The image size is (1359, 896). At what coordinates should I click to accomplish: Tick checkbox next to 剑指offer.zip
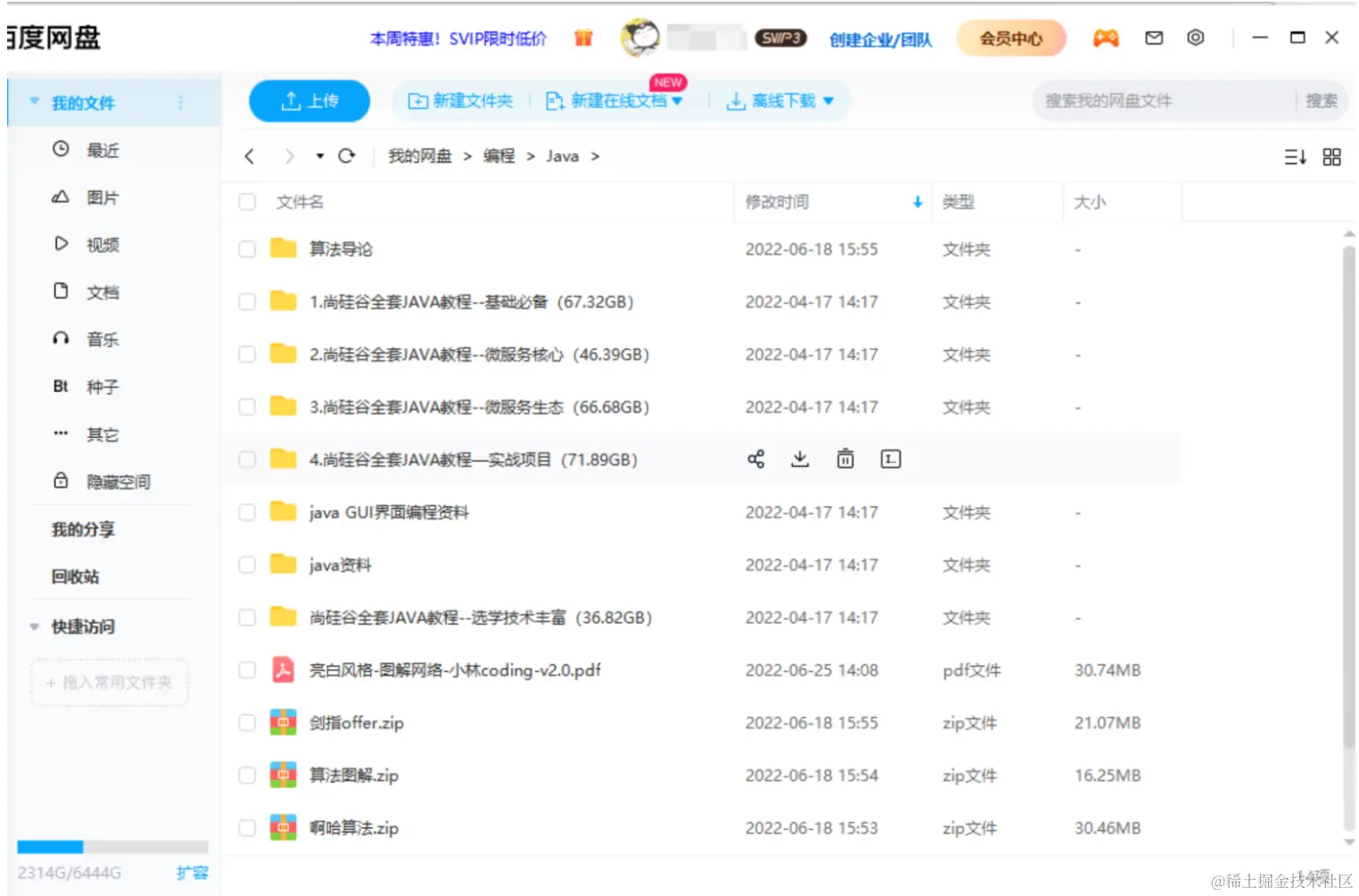coord(247,722)
